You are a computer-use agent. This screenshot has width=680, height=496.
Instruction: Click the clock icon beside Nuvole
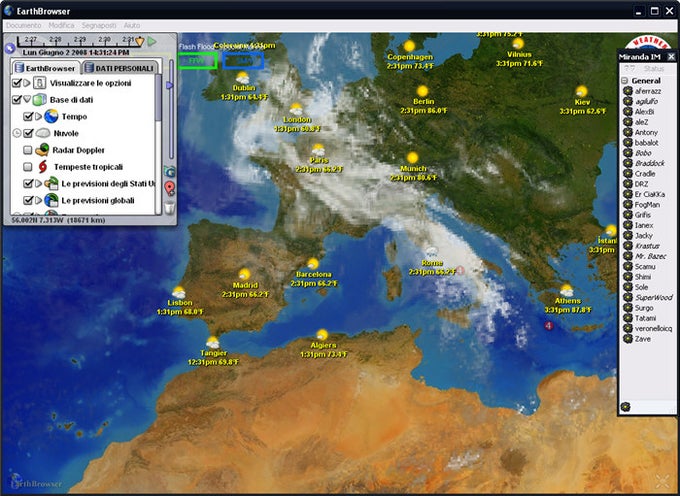coord(16,133)
